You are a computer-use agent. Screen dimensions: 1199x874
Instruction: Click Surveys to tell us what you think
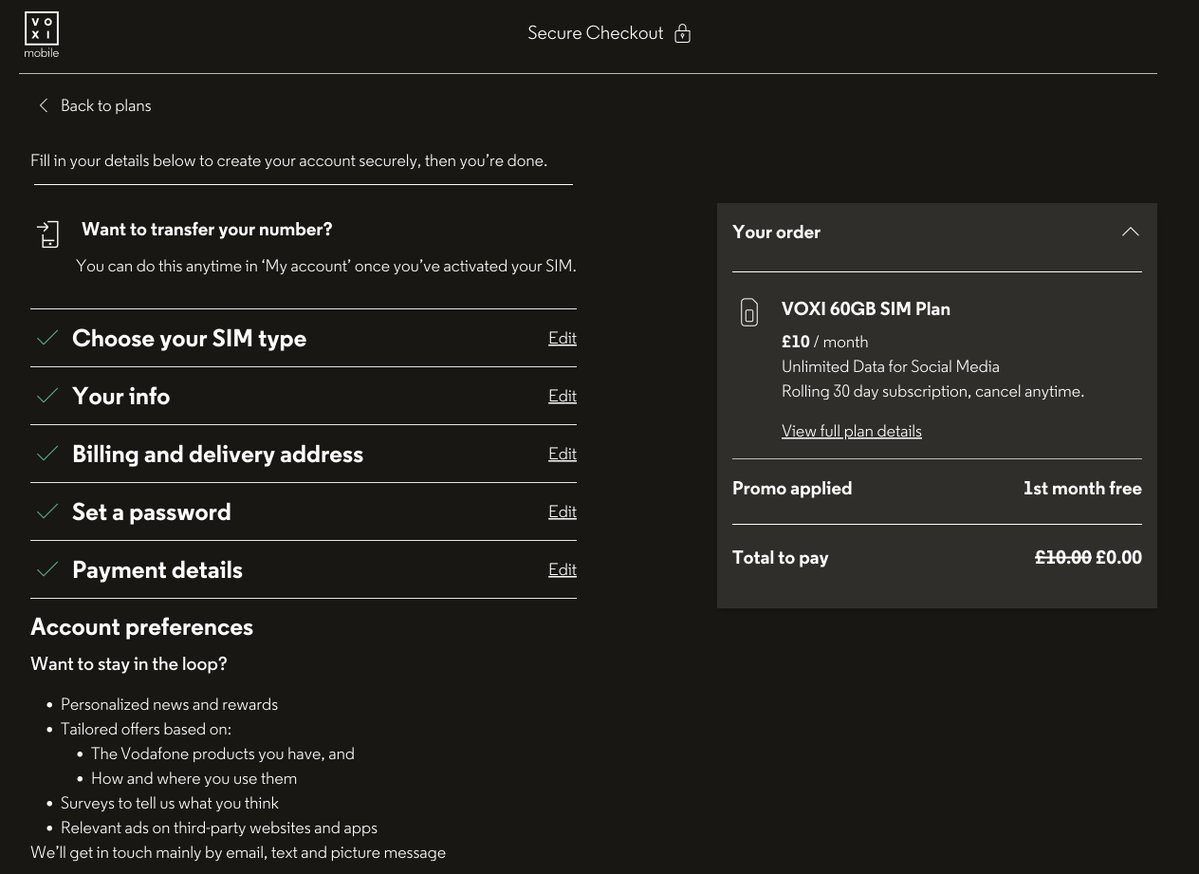pyautogui.click(x=169, y=803)
